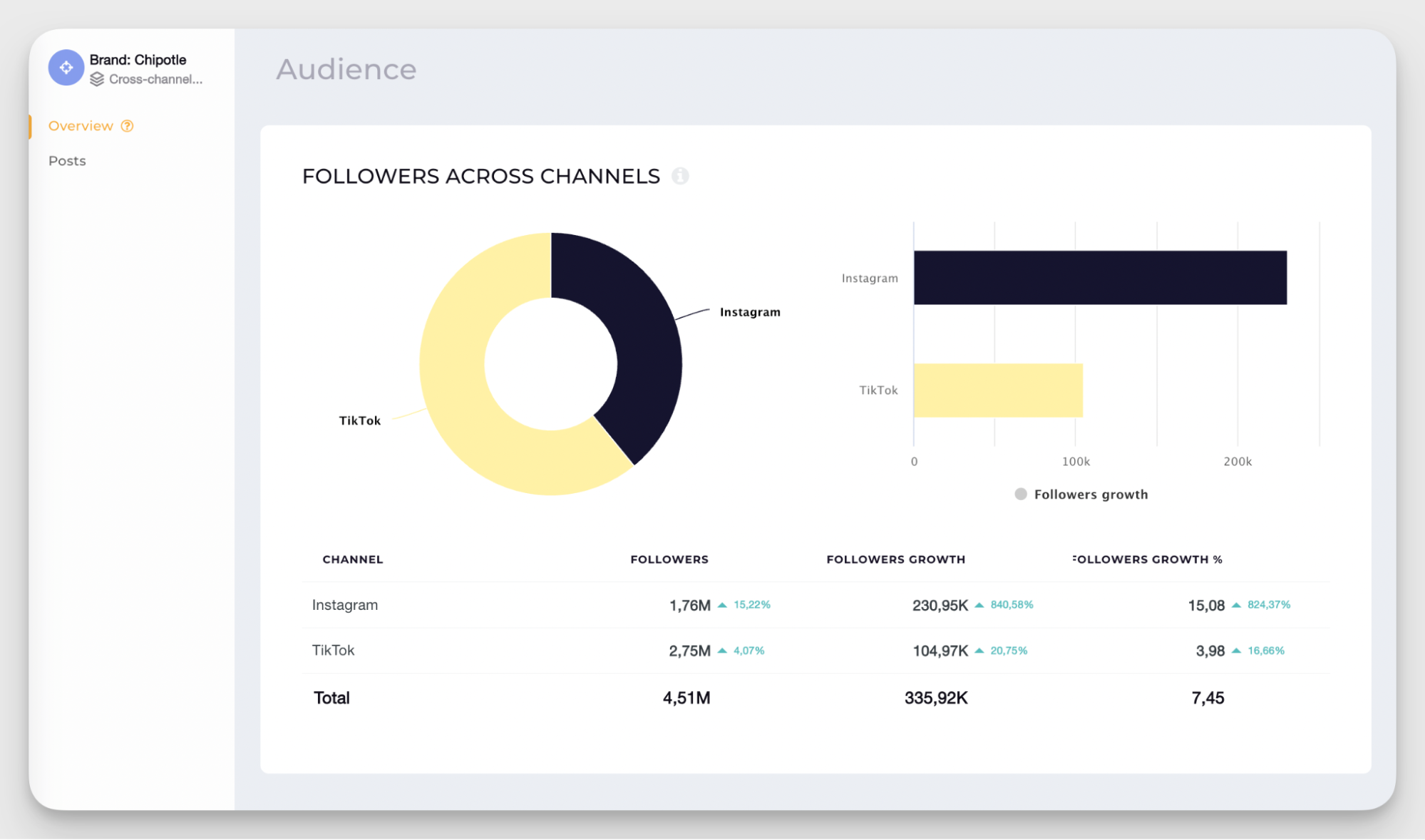Image resolution: width=1425 pixels, height=840 pixels.
Task: Click the Followers Across Channels title
Action: point(481,176)
